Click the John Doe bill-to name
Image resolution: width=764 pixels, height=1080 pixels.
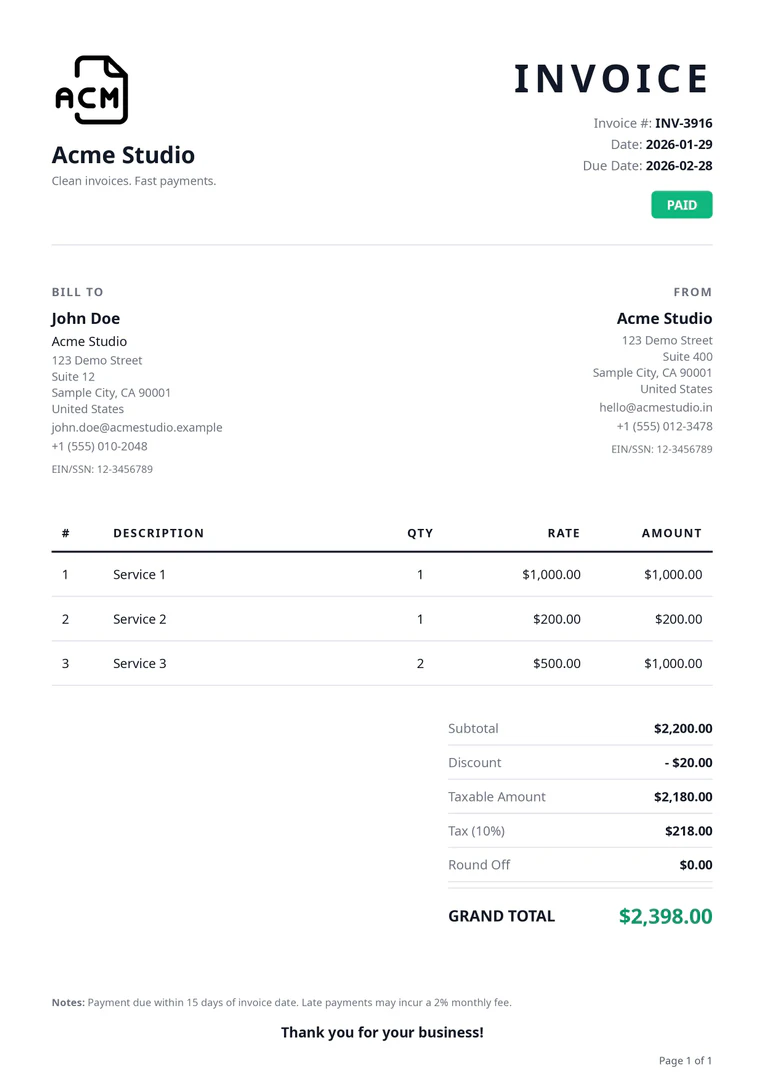click(x=85, y=318)
